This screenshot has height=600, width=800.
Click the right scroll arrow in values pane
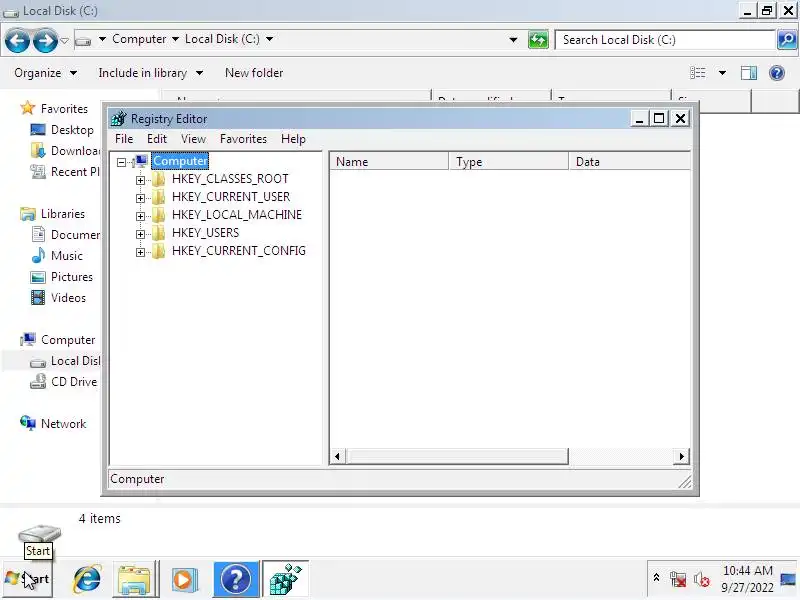point(681,456)
